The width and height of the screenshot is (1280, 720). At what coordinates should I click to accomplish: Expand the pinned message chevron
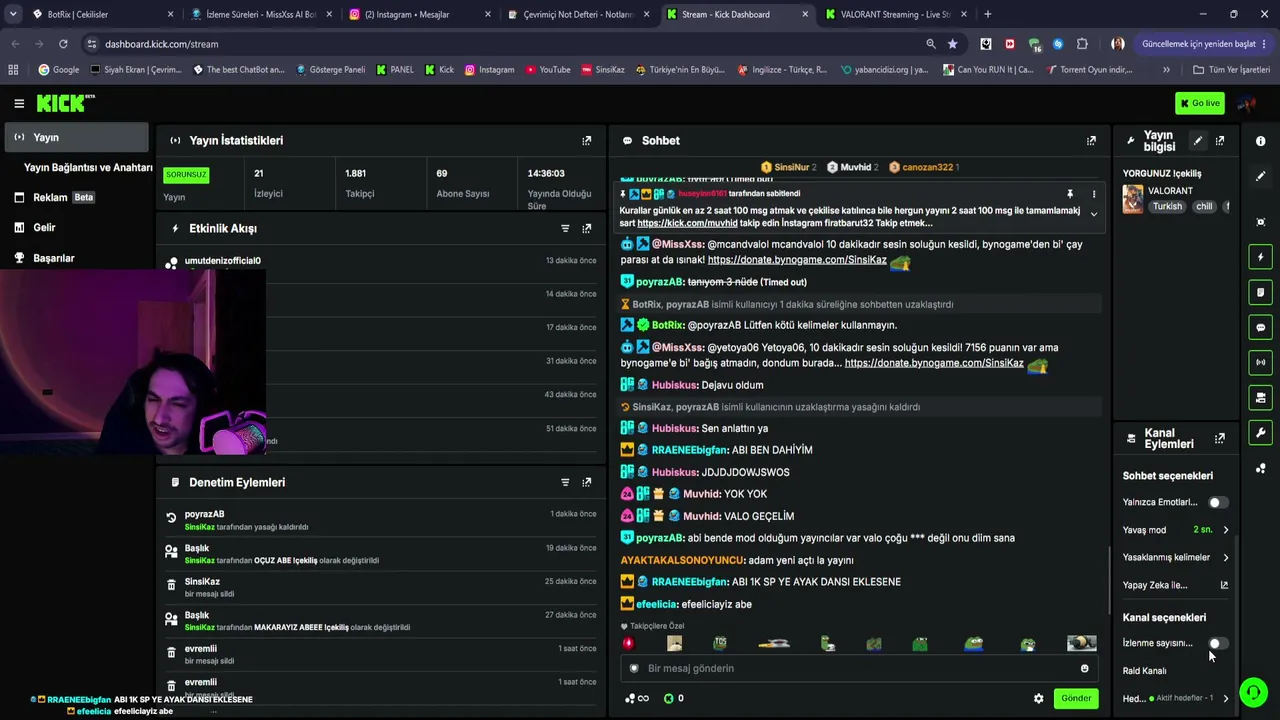pyautogui.click(x=1093, y=214)
